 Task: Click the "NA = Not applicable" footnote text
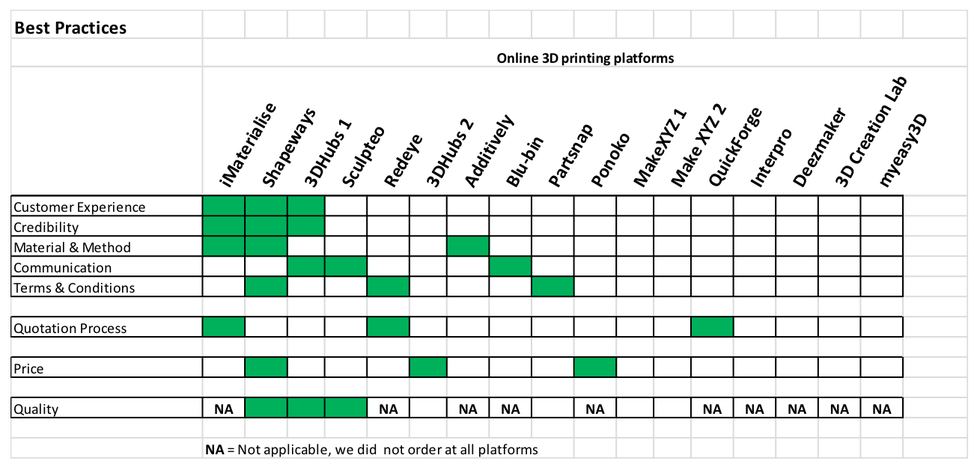point(372,449)
